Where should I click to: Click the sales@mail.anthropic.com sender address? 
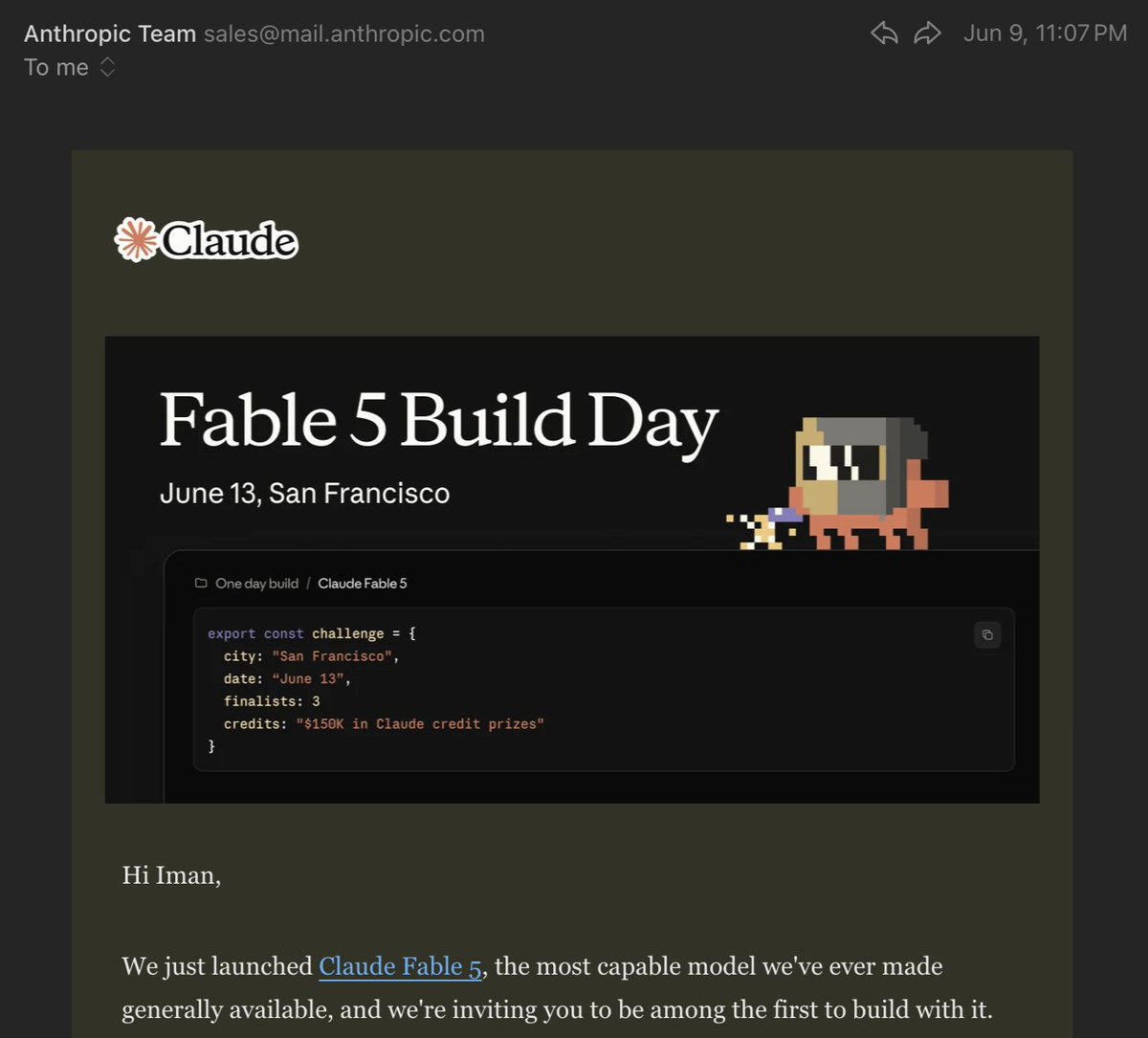point(344,33)
